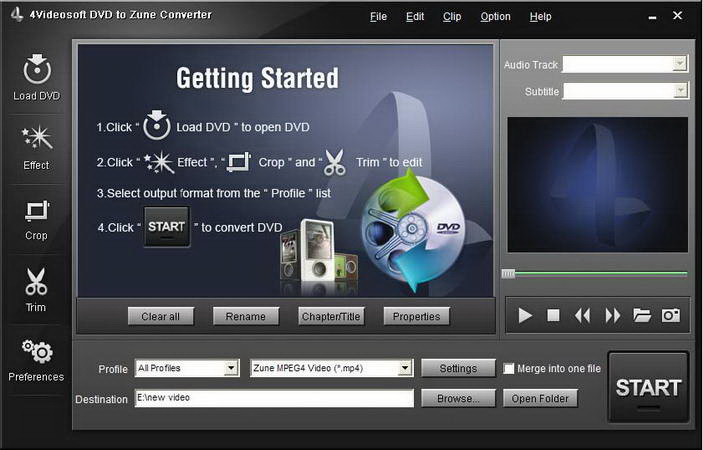Click the Rename button
Screen dimensions: 703x450
click(246, 316)
